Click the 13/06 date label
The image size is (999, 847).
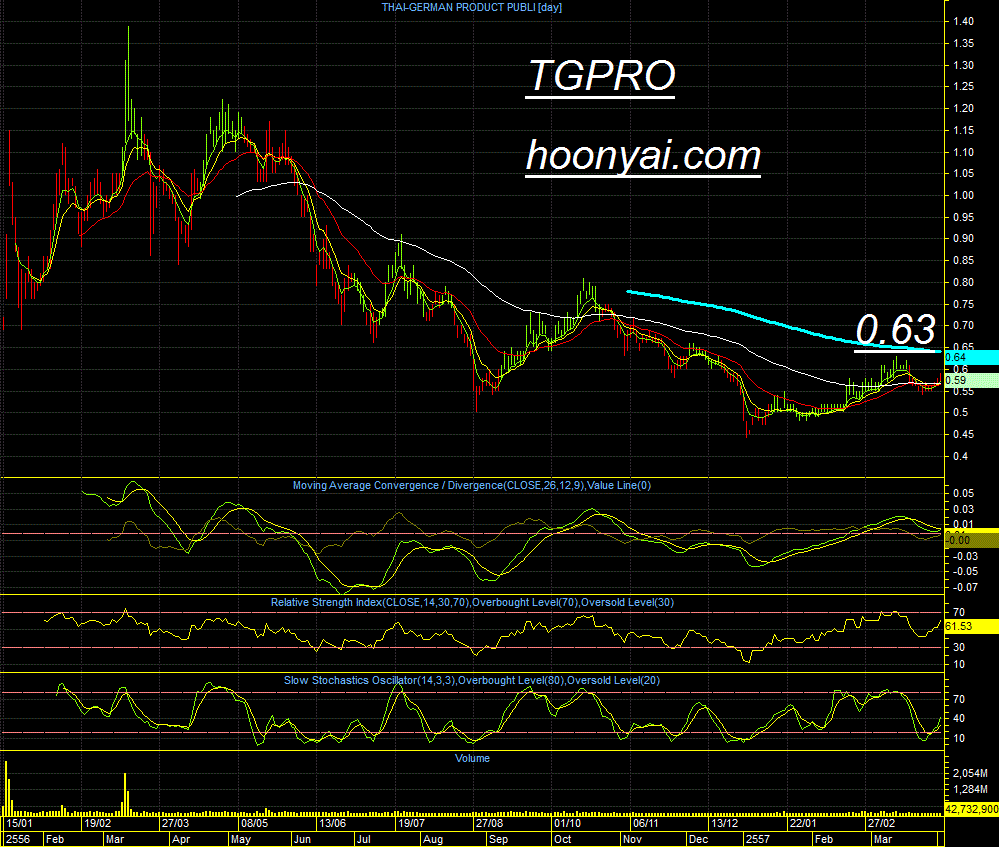click(x=333, y=823)
